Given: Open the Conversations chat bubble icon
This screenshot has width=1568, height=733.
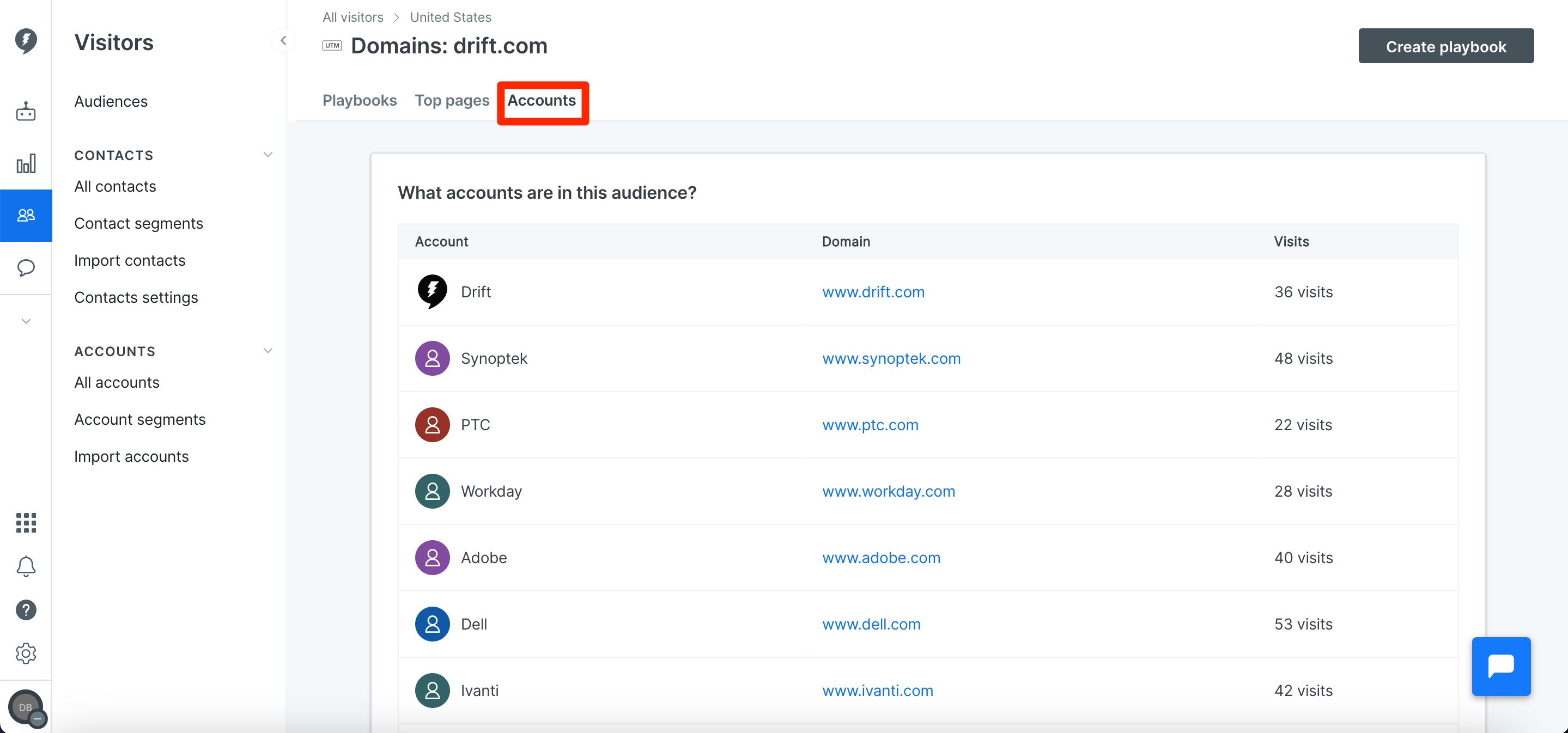Looking at the screenshot, I should 26,267.
